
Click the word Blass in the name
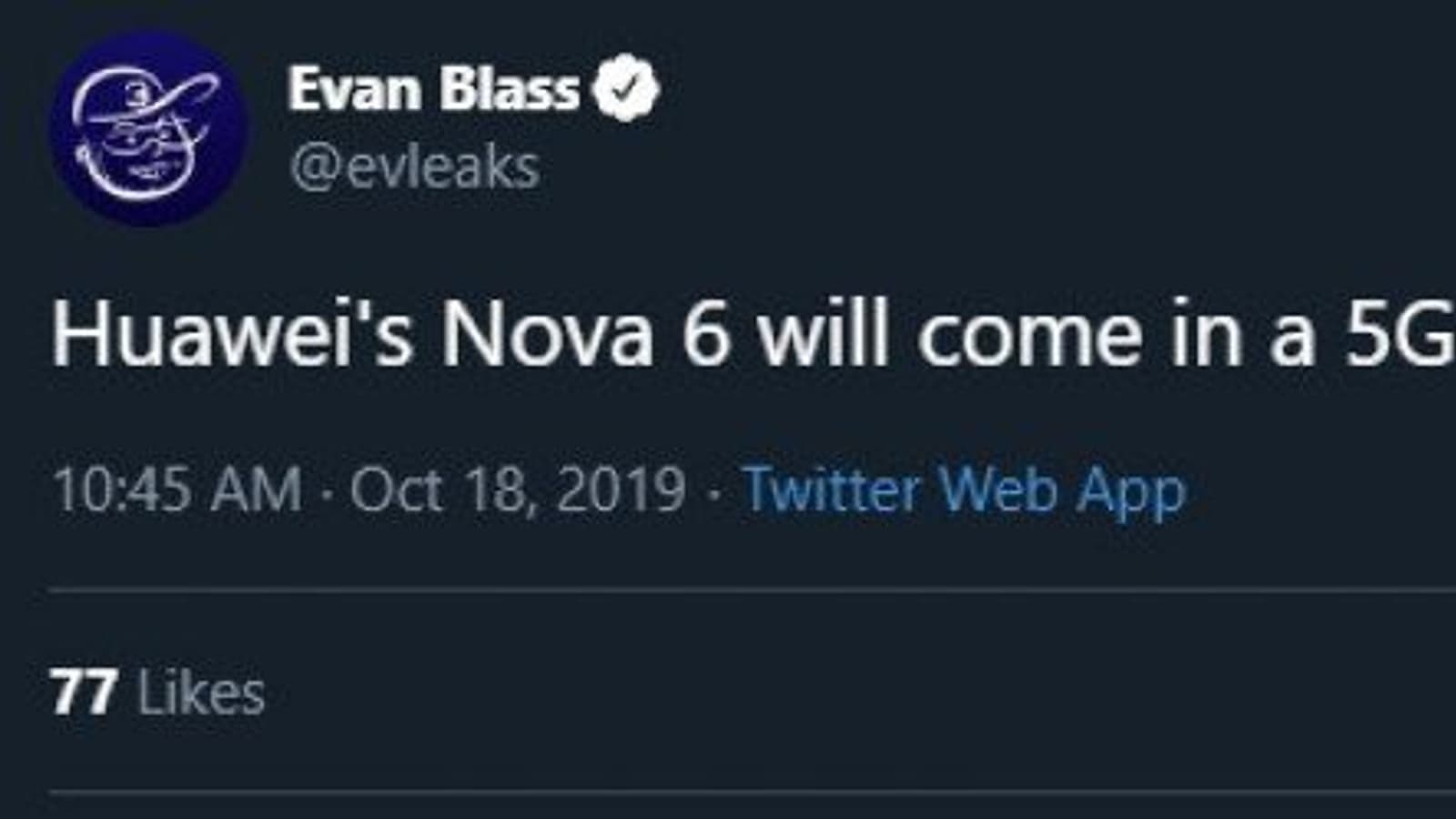(x=510, y=89)
